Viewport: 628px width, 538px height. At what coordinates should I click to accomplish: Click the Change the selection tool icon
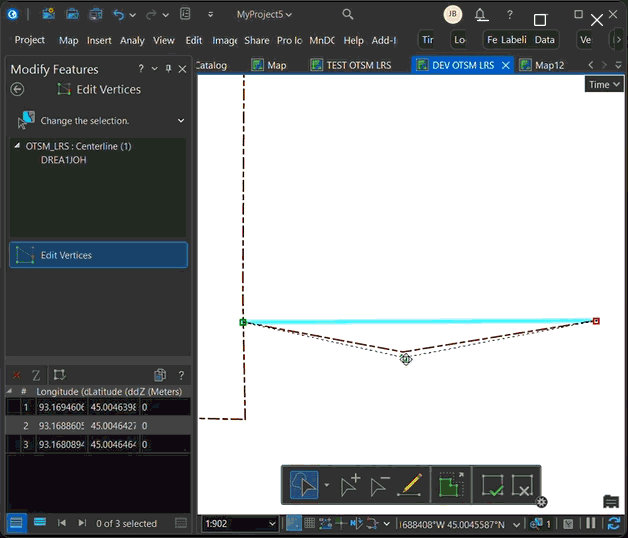(x=26, y=120)
